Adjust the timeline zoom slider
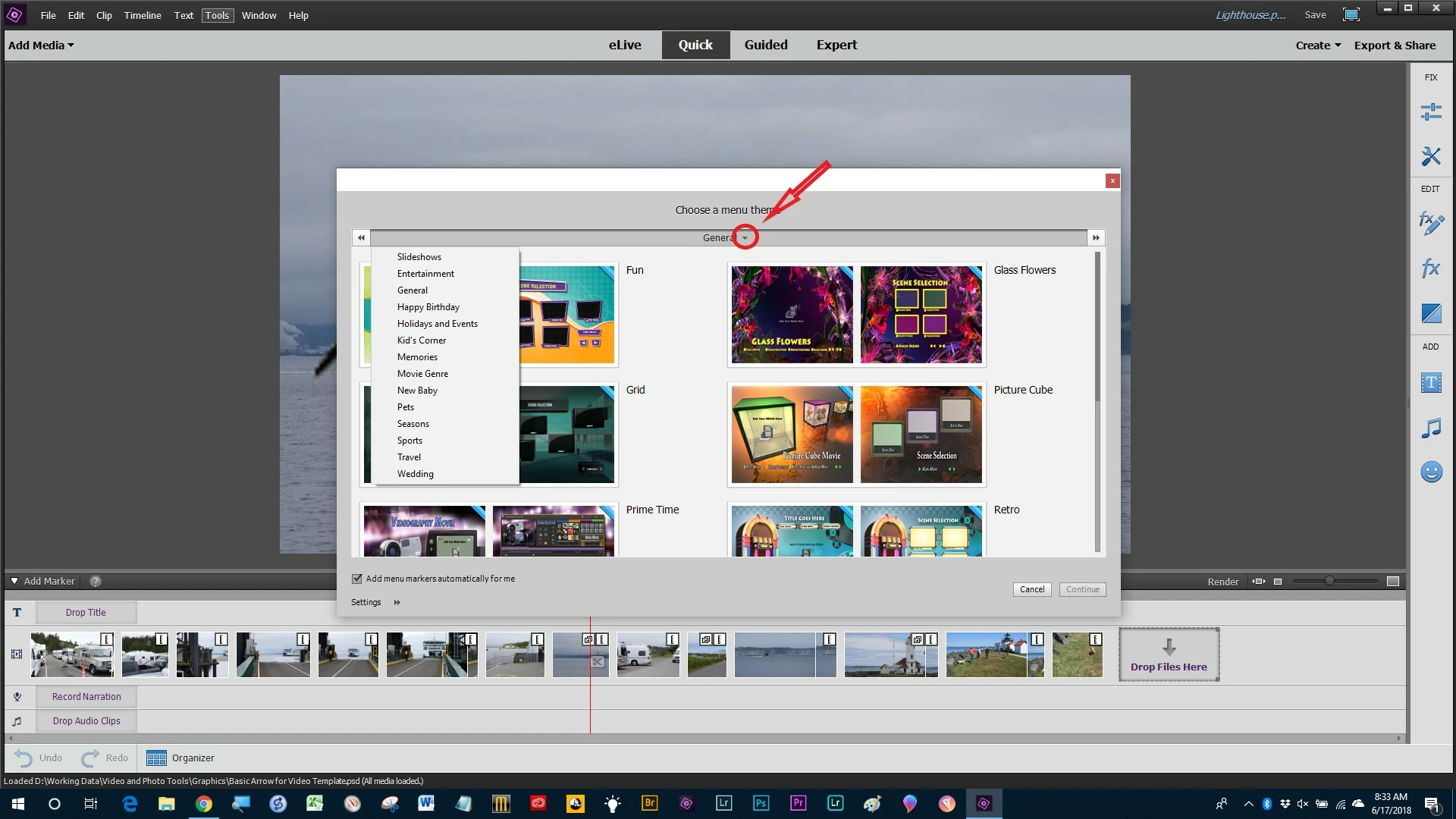The height and width of the screenshot is (819, 1456). pyautogui.click(x=1329, y=581)
